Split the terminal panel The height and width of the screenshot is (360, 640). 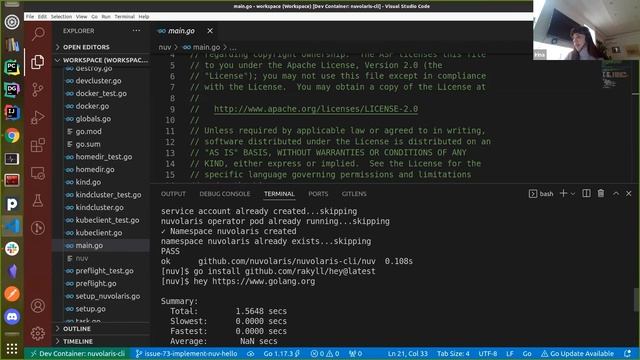click(x=586, y=193)
